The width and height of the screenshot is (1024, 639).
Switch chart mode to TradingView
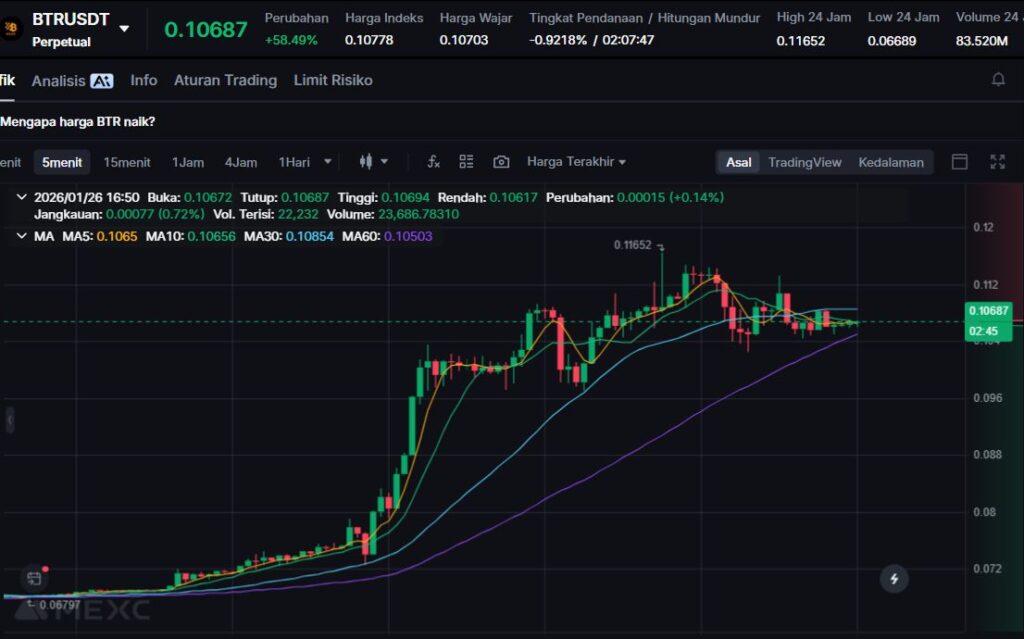(804, 162)
